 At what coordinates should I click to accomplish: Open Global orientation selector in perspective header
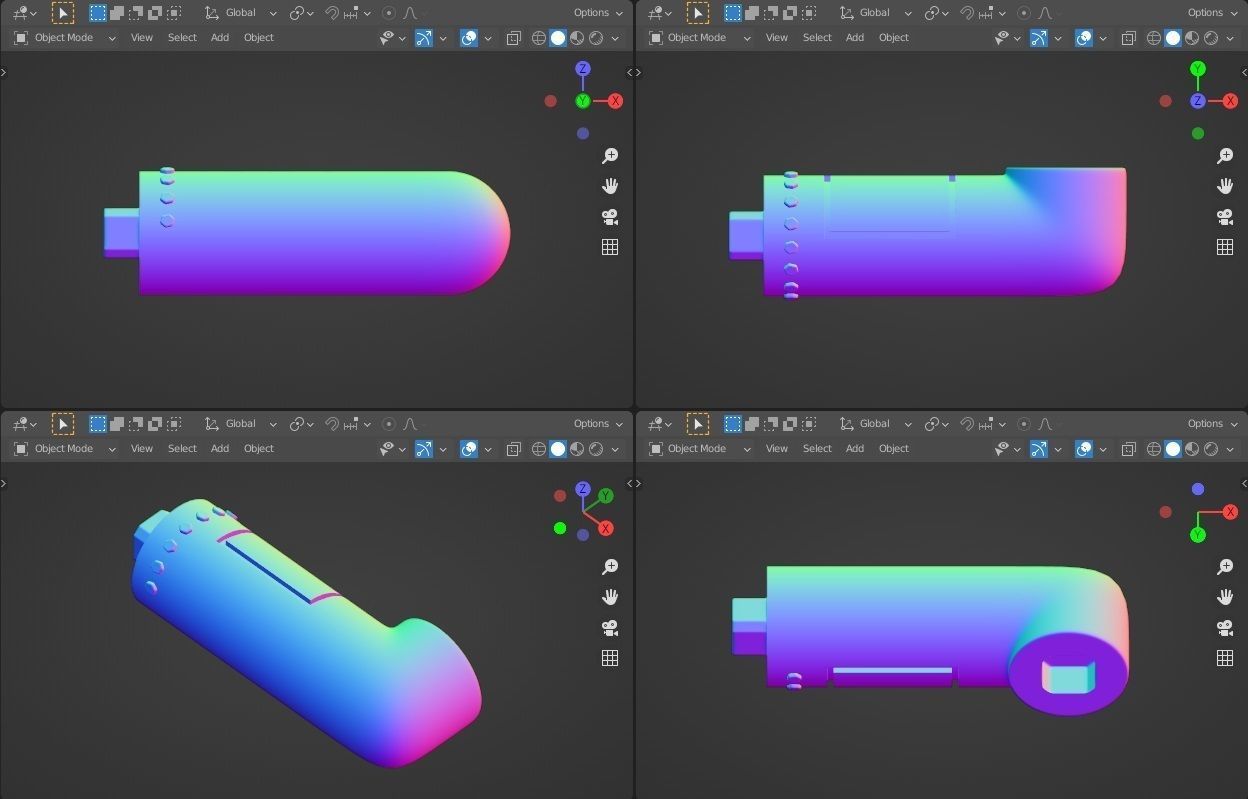click(240, 424)
